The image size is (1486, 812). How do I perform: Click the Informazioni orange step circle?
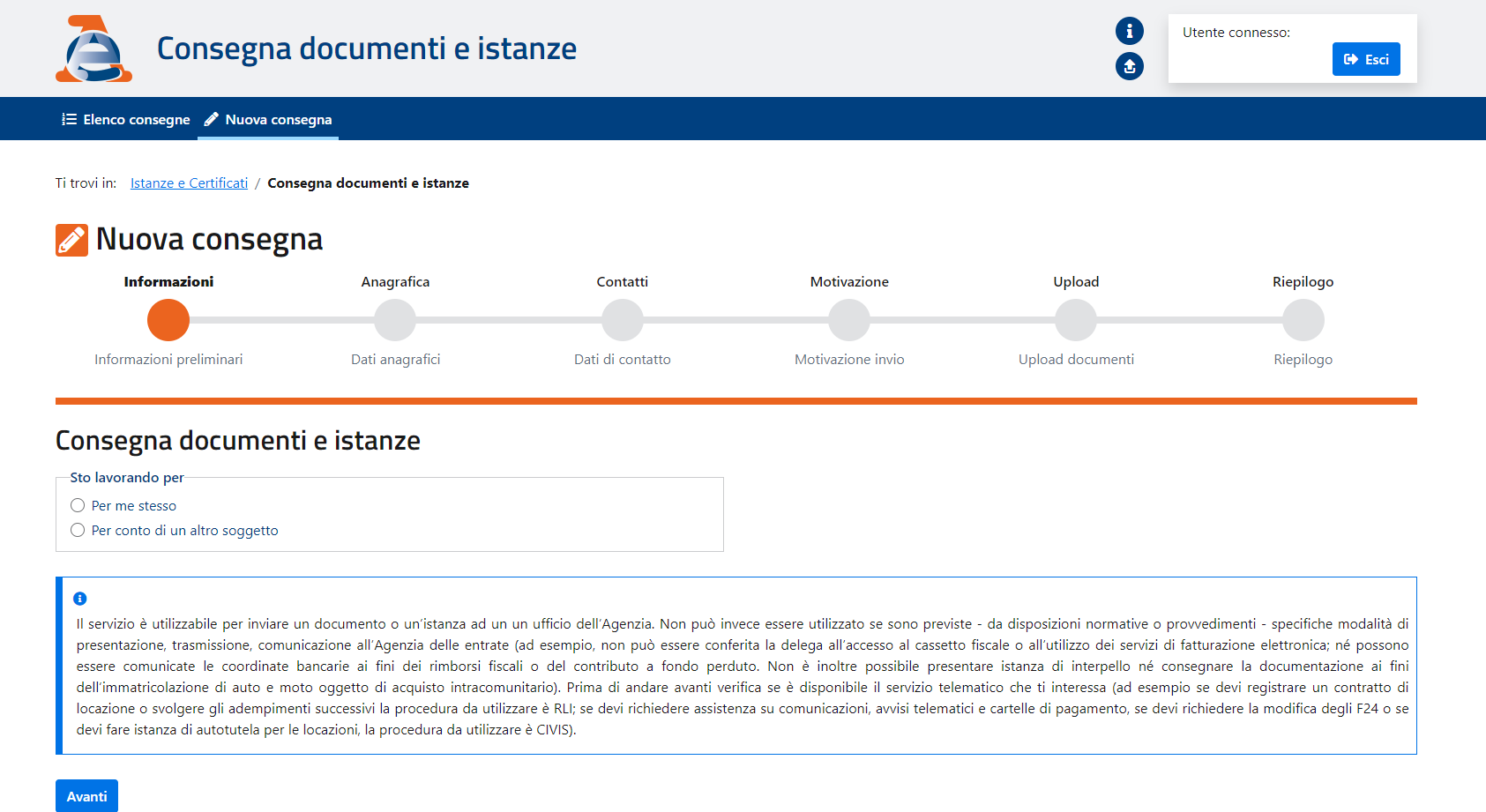(168, 320)
